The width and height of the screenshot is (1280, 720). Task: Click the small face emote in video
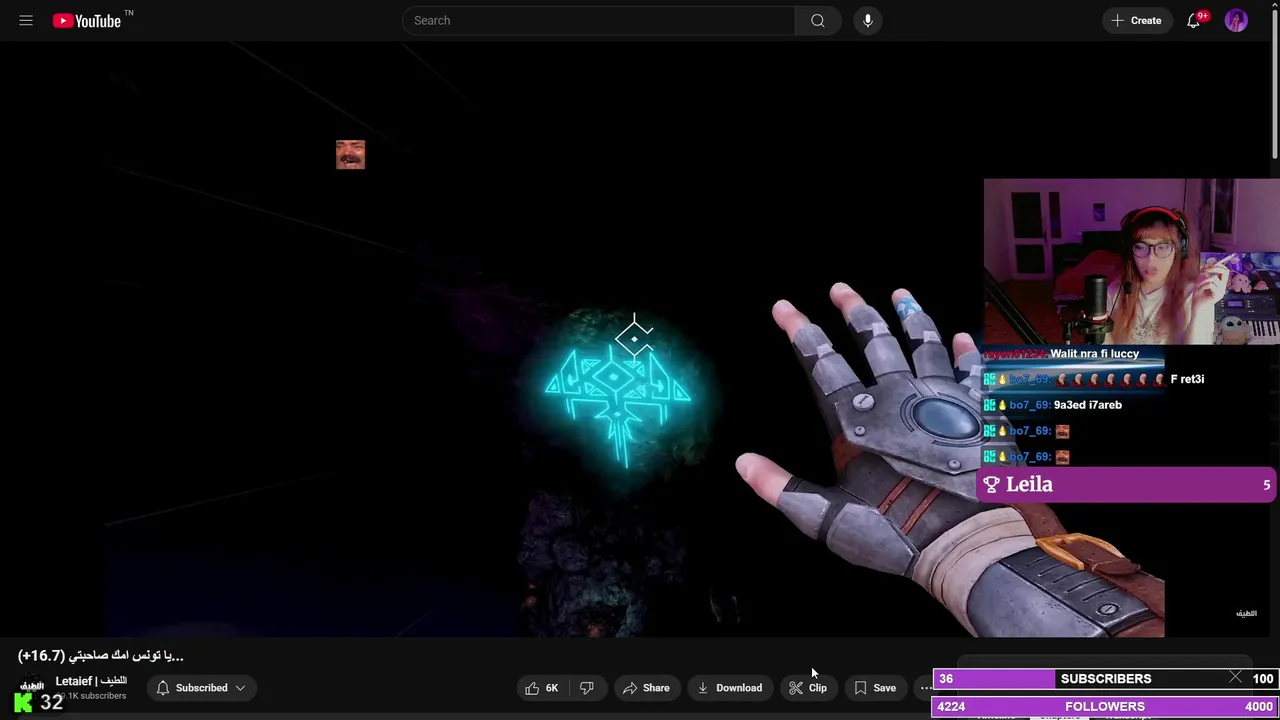[350, 155]
